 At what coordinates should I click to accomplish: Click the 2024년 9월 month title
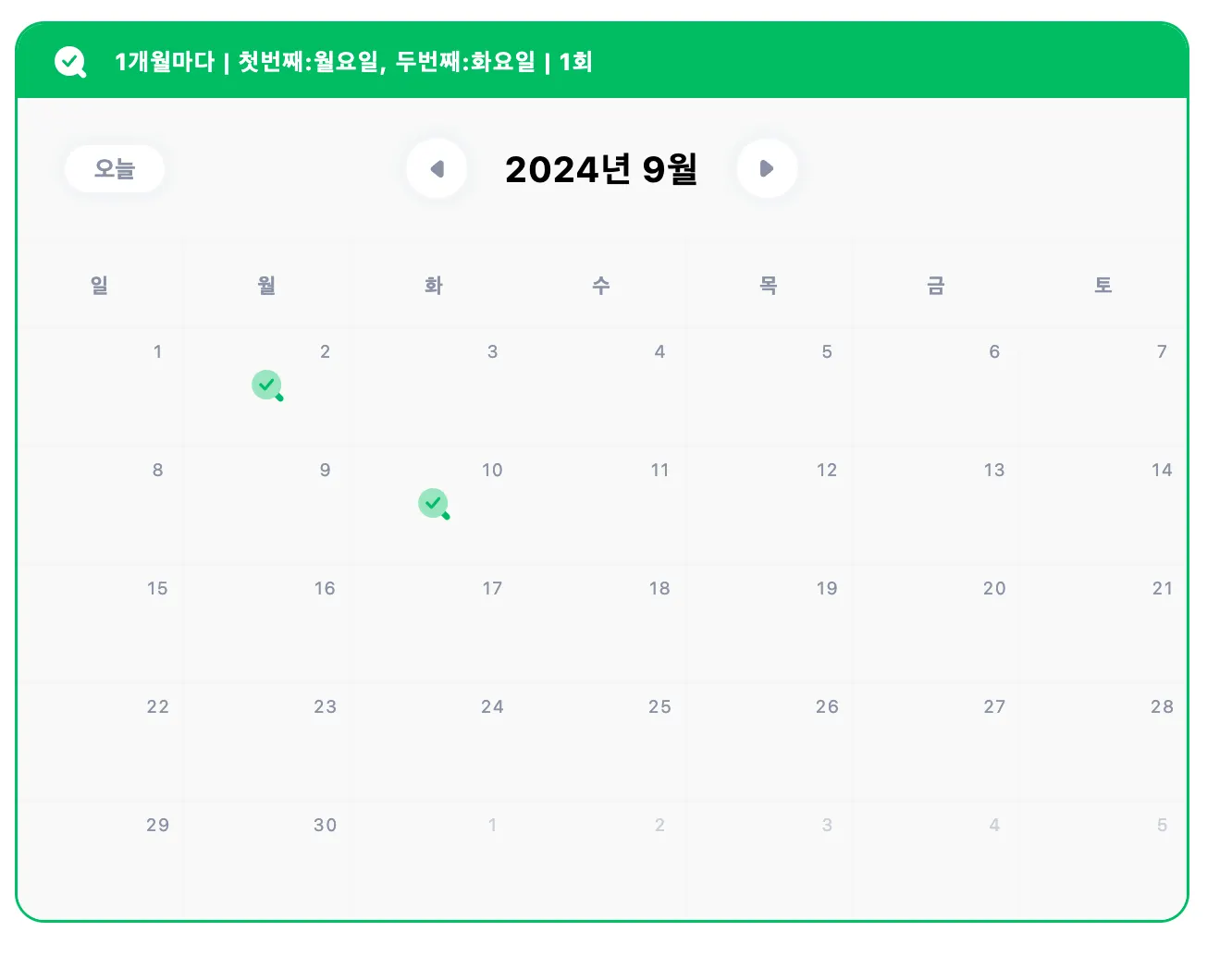click(x=601, y=169)
